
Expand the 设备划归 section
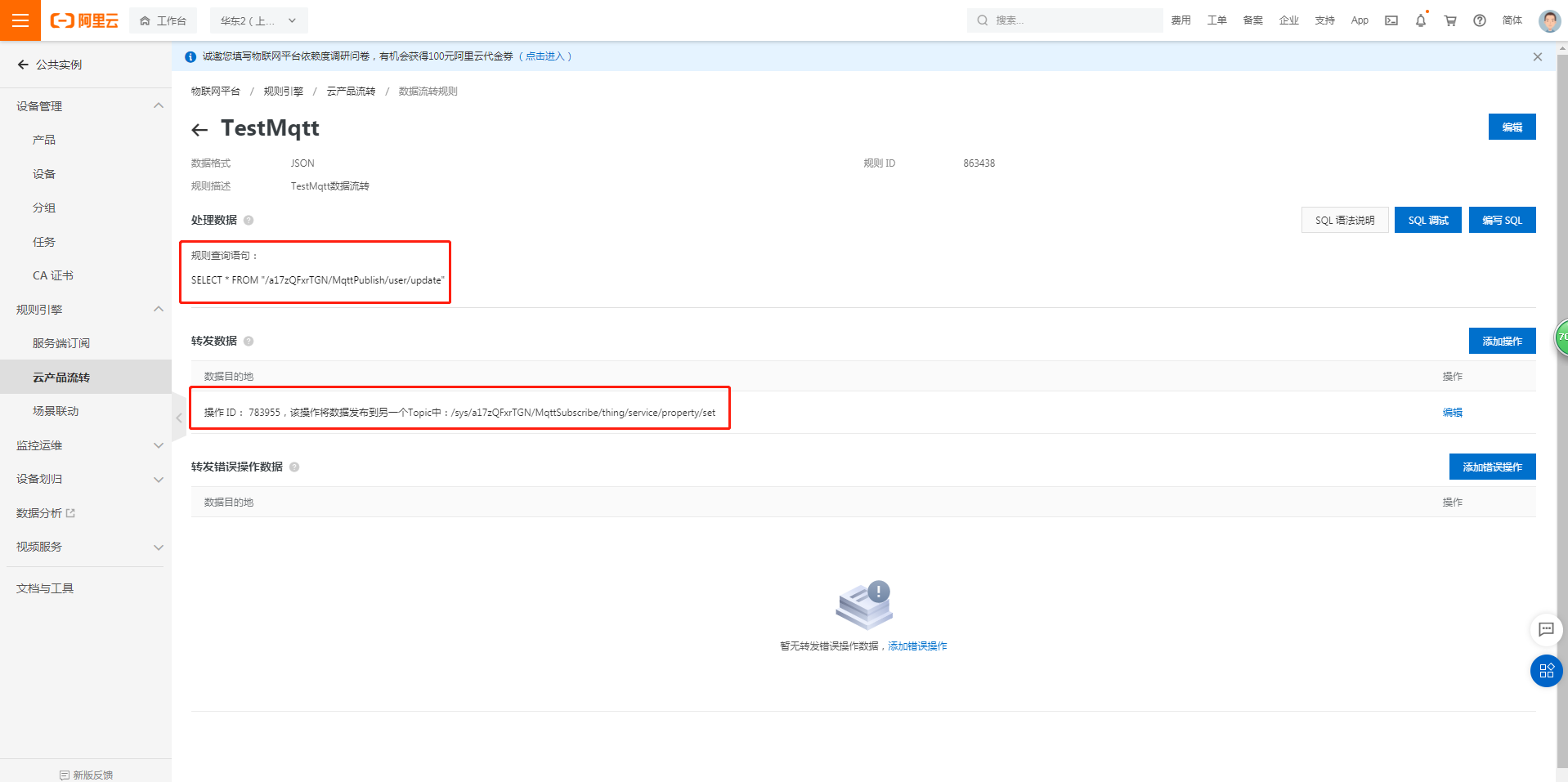[159, 479]
